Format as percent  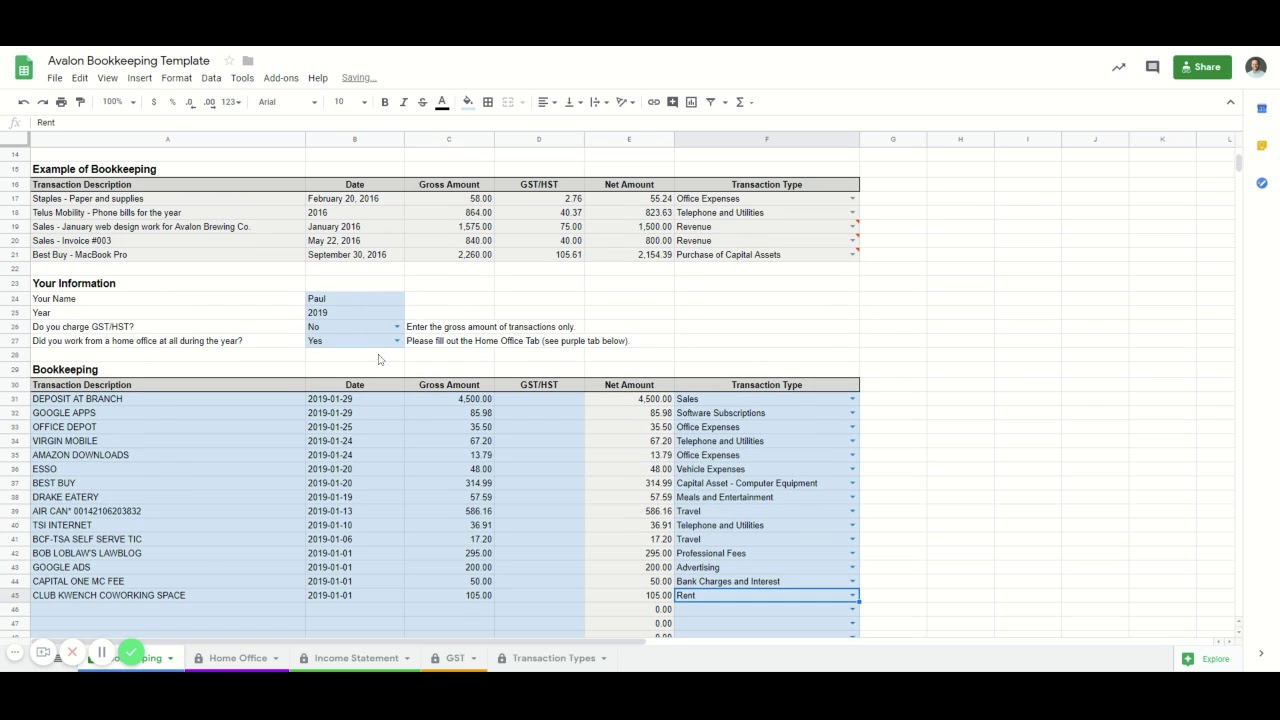click(172, 102)
